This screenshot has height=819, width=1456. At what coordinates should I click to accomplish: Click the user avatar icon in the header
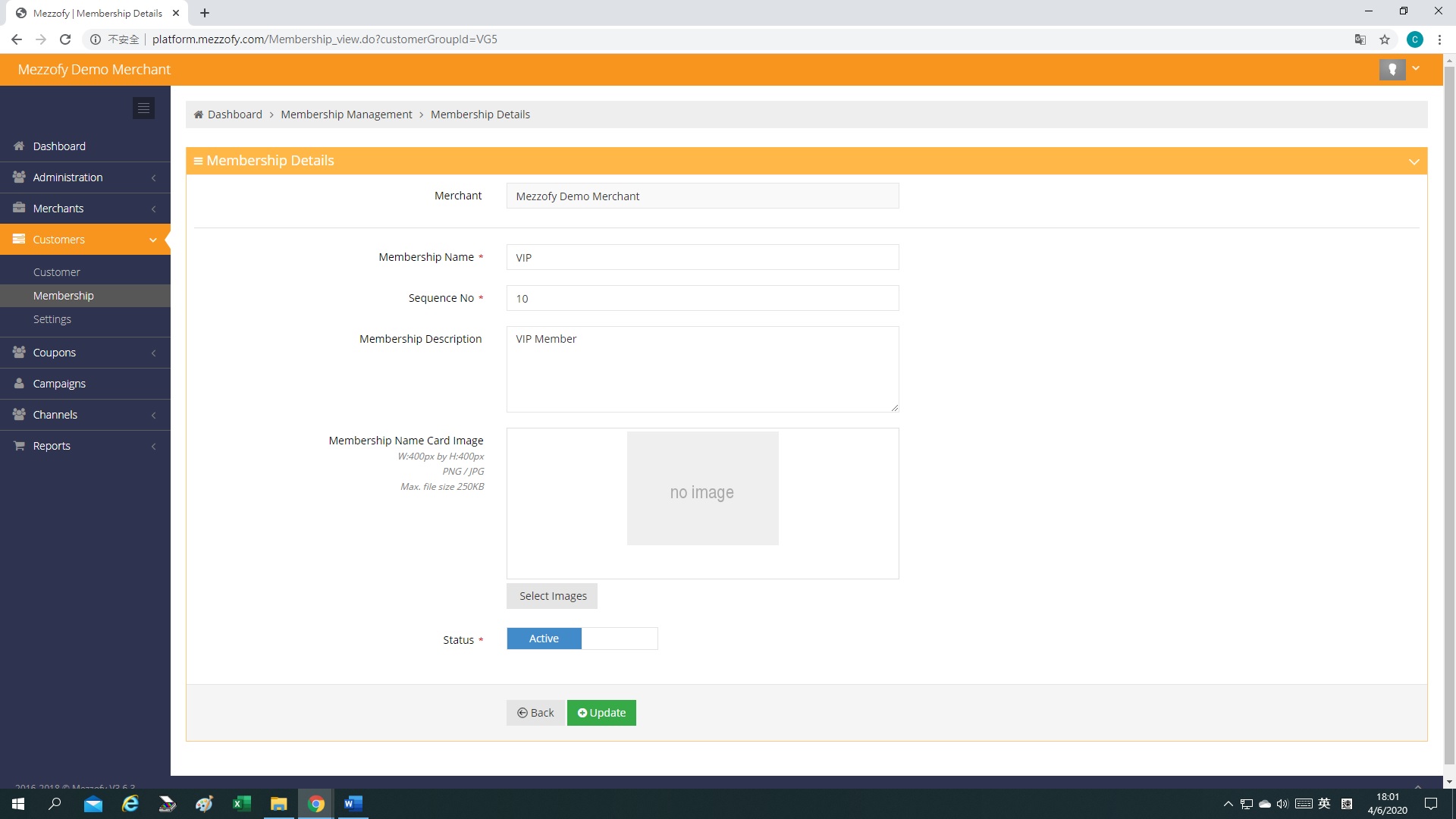(x=1392, y=69)
